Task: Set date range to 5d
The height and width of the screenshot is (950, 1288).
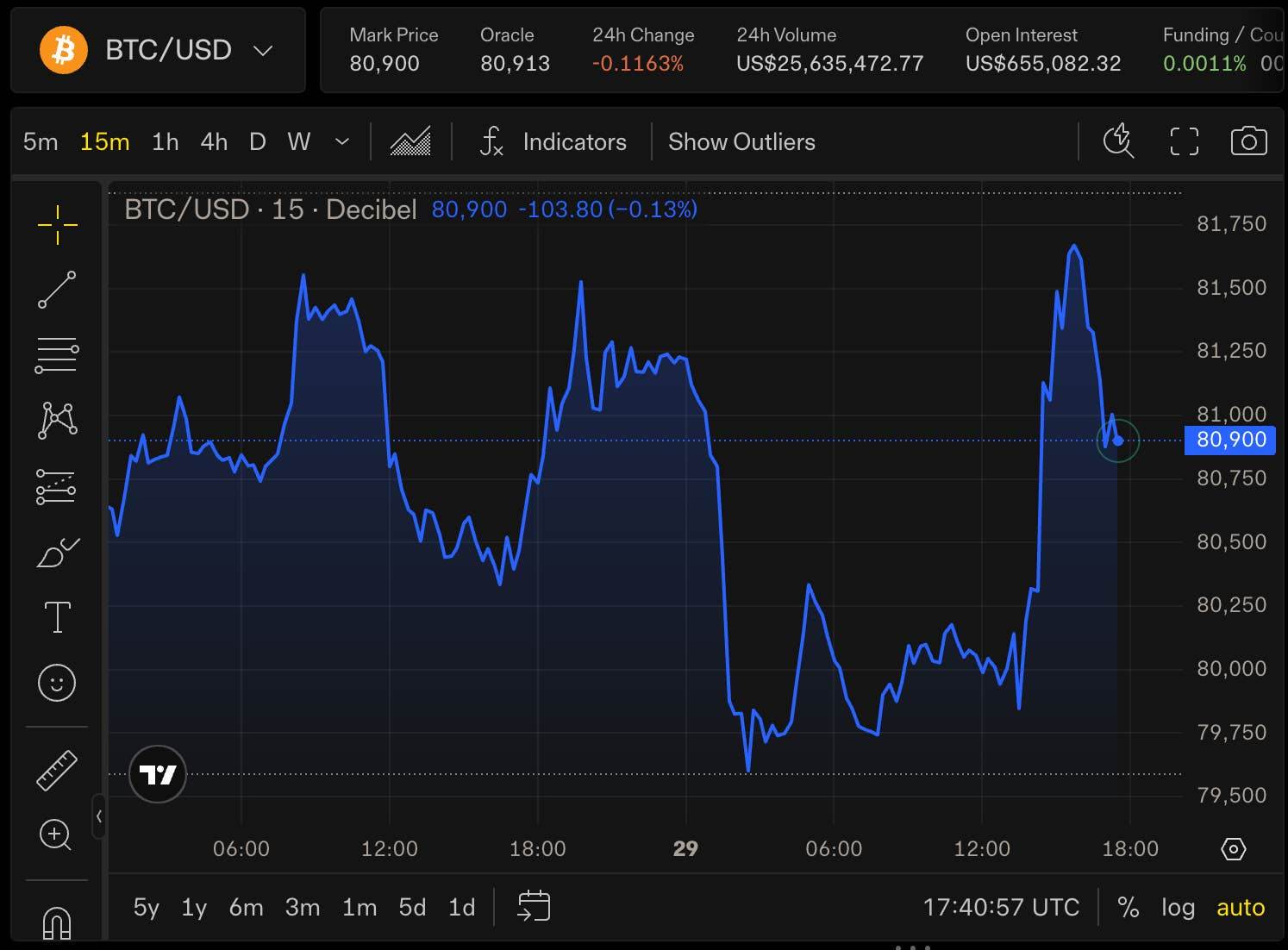Action: point(412,907)
